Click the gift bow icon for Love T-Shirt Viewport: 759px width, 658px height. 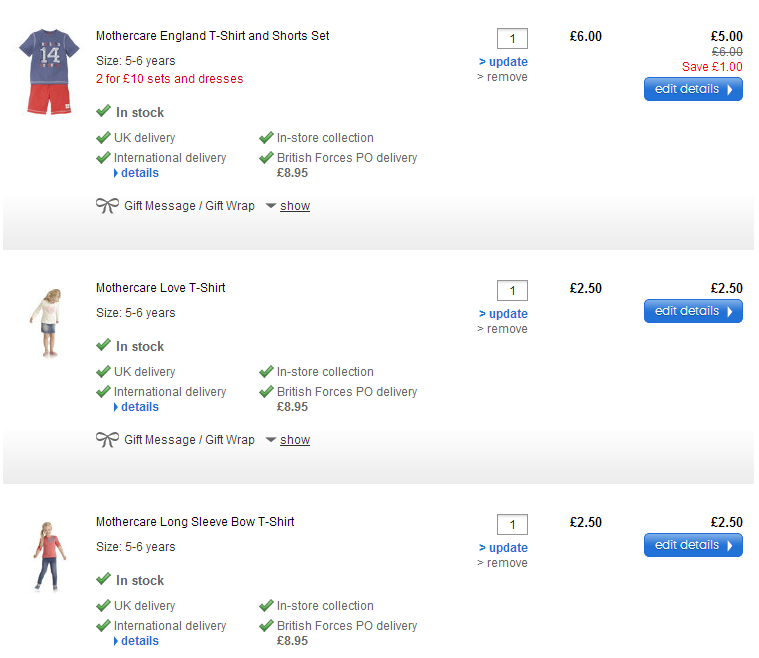pyautogui.click(x=107, y=440)
